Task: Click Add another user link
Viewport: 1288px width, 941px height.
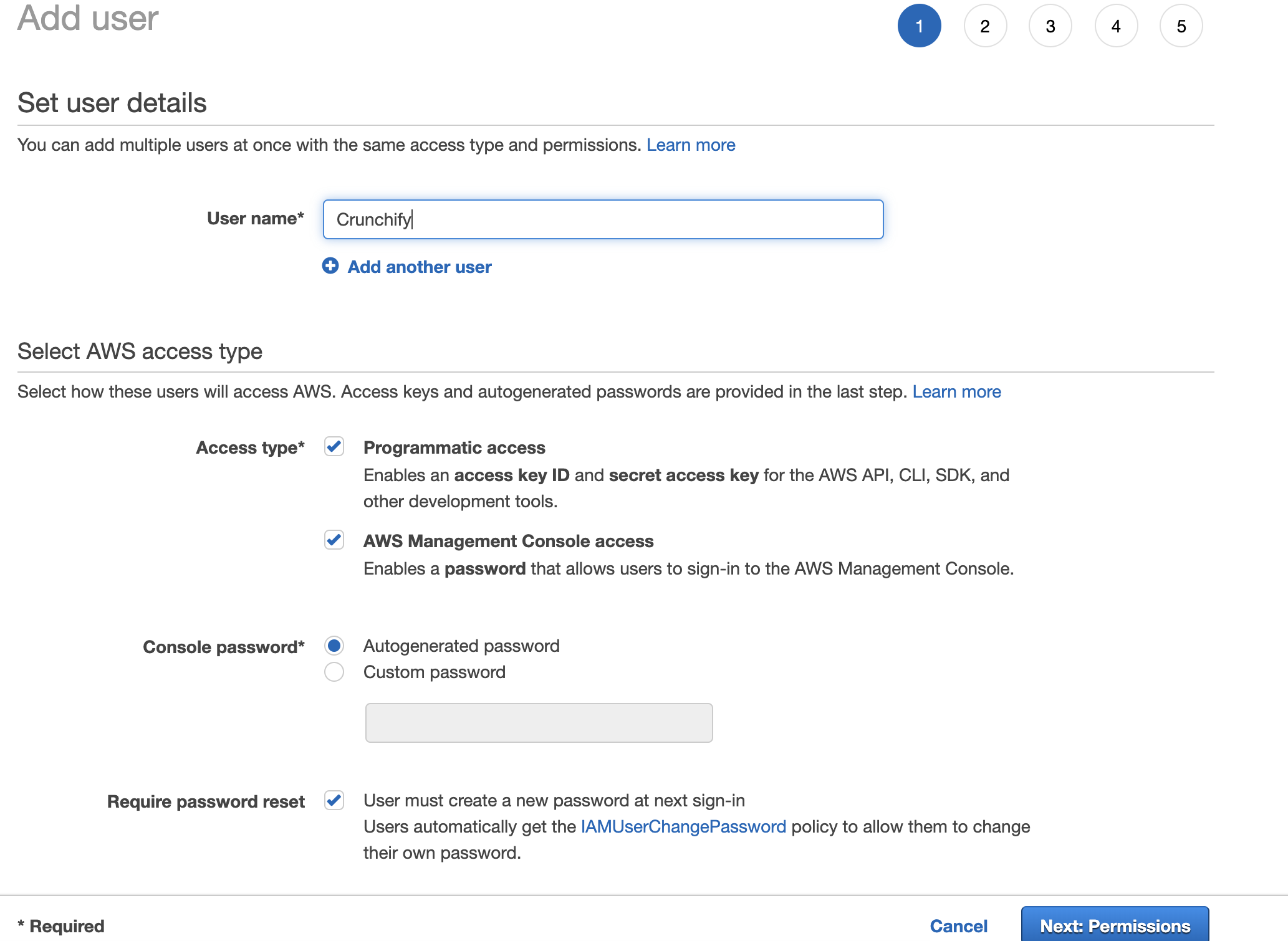Action: [420, 267]
